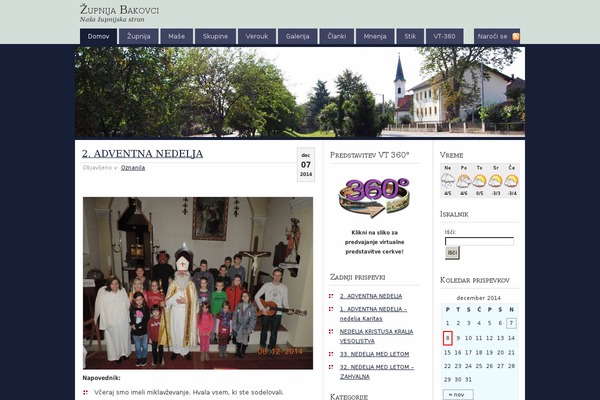Click the Koledar prispevkov heading
The image size is (600, 400).
tap(474, 280)
